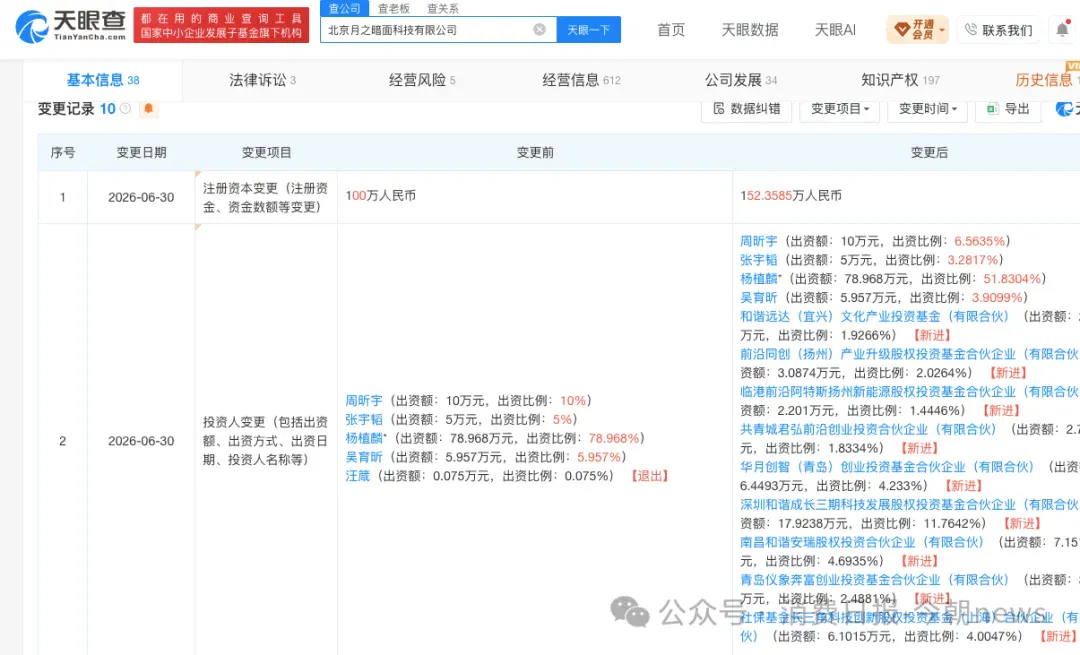This screenshot has width=1080, height=655.
Task: Click the 数据纠错 button
Action: [x=747, y=109]
